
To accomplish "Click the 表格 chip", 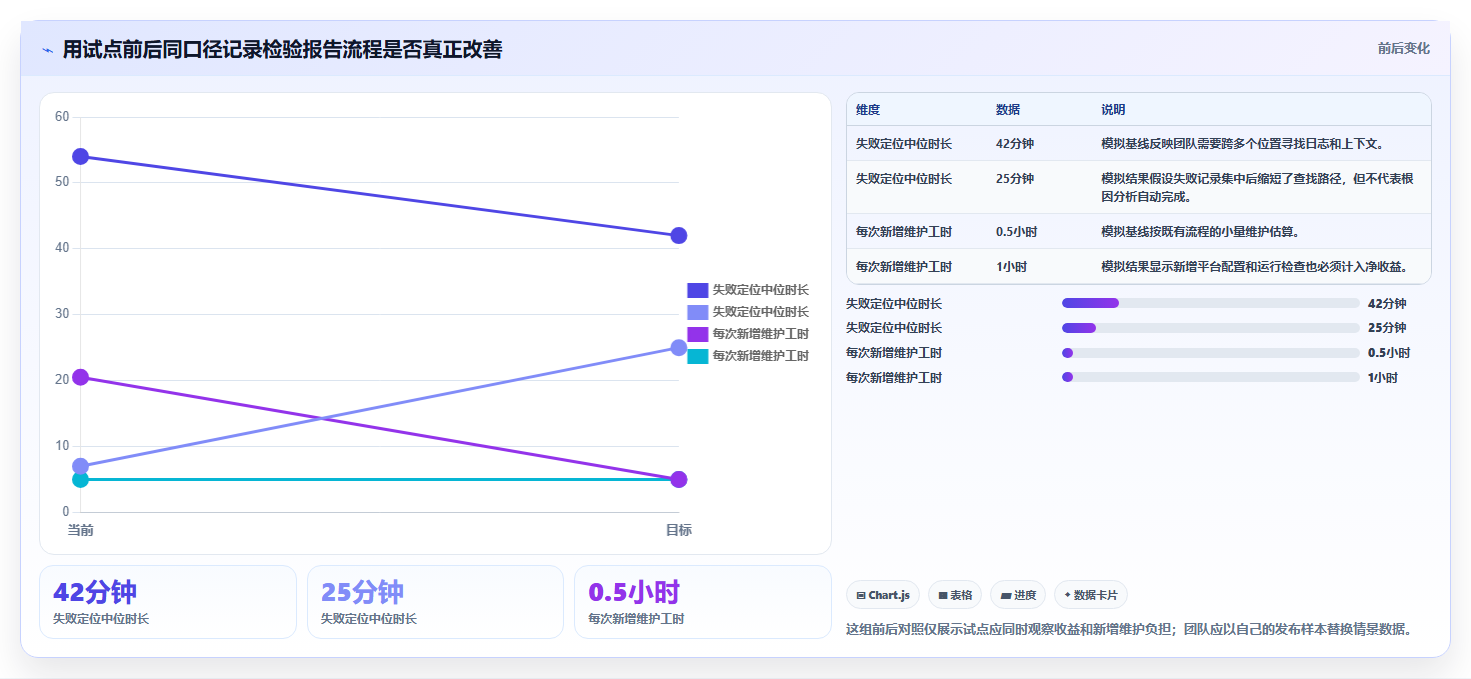I will pos(955,595).
